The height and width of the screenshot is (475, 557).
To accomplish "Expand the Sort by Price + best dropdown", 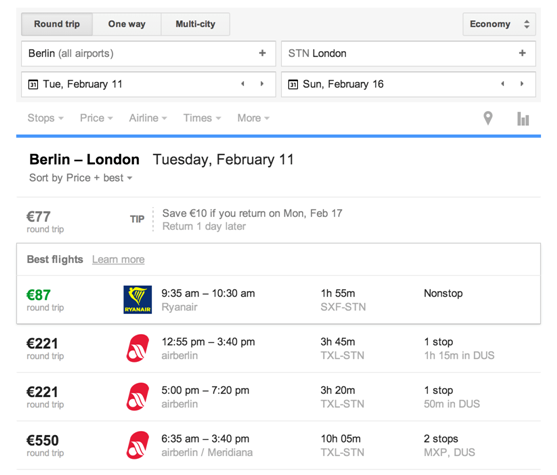I will [x=81, y=178].
